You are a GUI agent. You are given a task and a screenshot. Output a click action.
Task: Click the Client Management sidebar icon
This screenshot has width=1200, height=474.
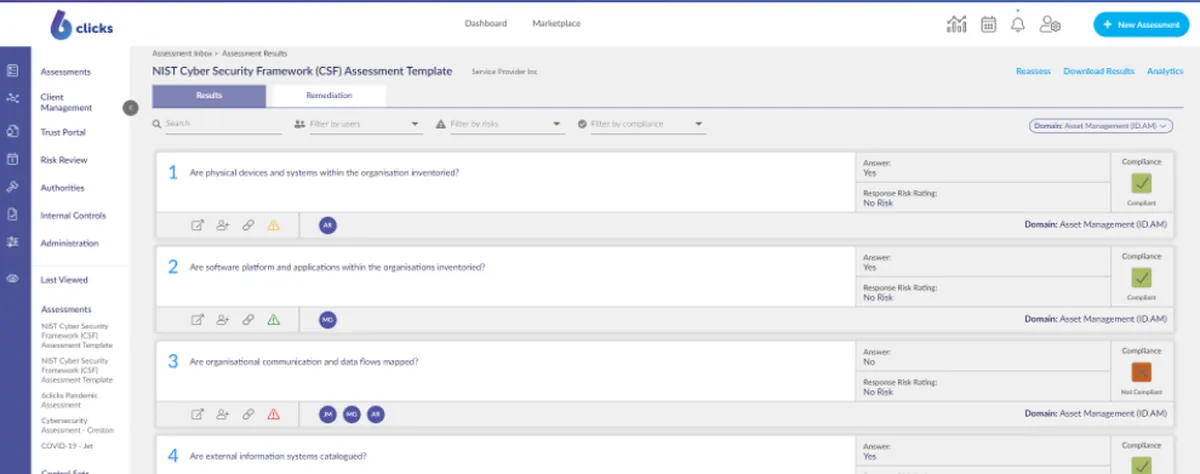tap(13, 99)
